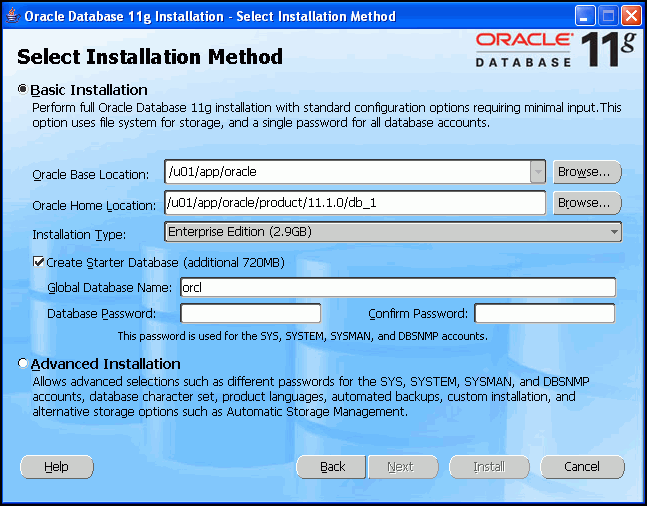This screenshot has height=506, width=647.
Task: Click the Java icon in the title bar
Action: (12, 16)
